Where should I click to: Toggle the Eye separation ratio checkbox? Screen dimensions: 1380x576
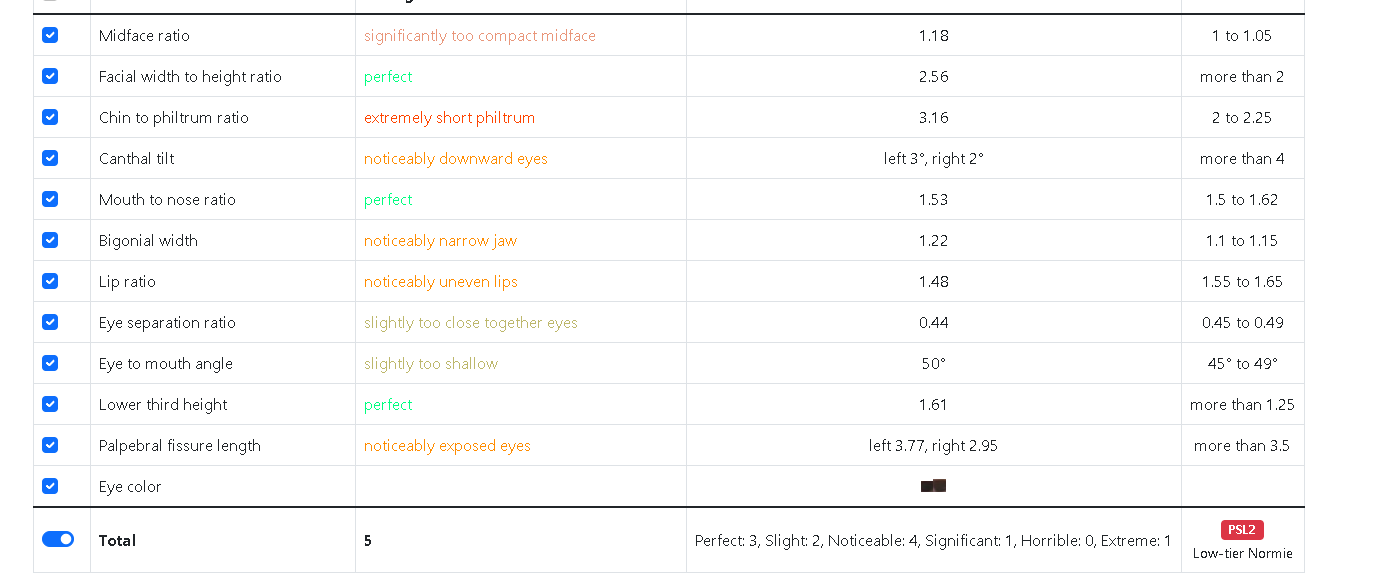tap(50, 322)
